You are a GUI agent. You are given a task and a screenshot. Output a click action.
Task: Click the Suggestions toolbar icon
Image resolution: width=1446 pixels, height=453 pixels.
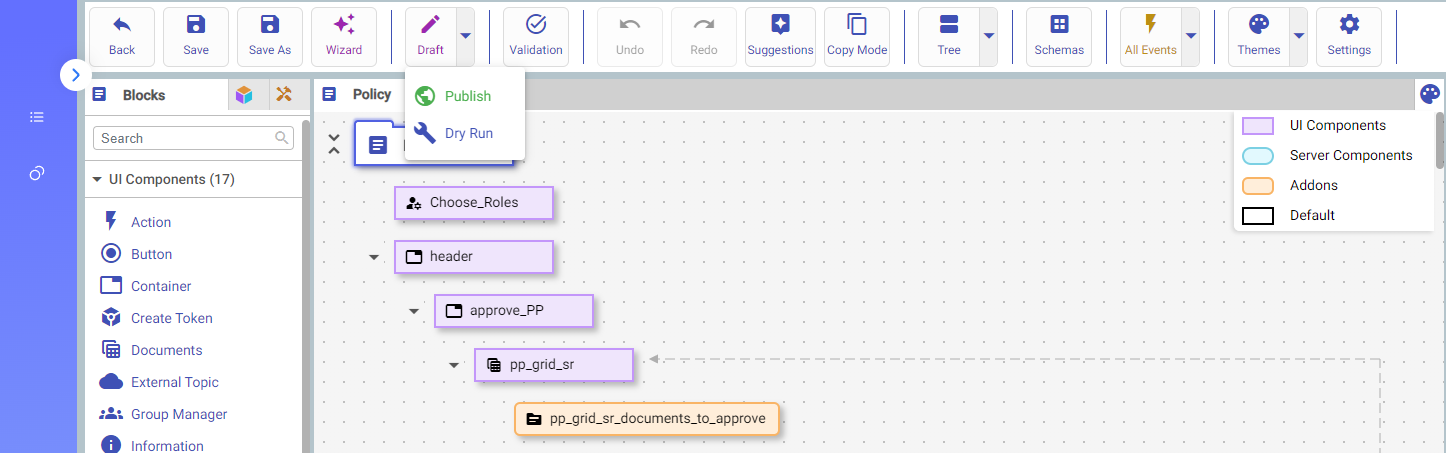(x=780, y=26)
